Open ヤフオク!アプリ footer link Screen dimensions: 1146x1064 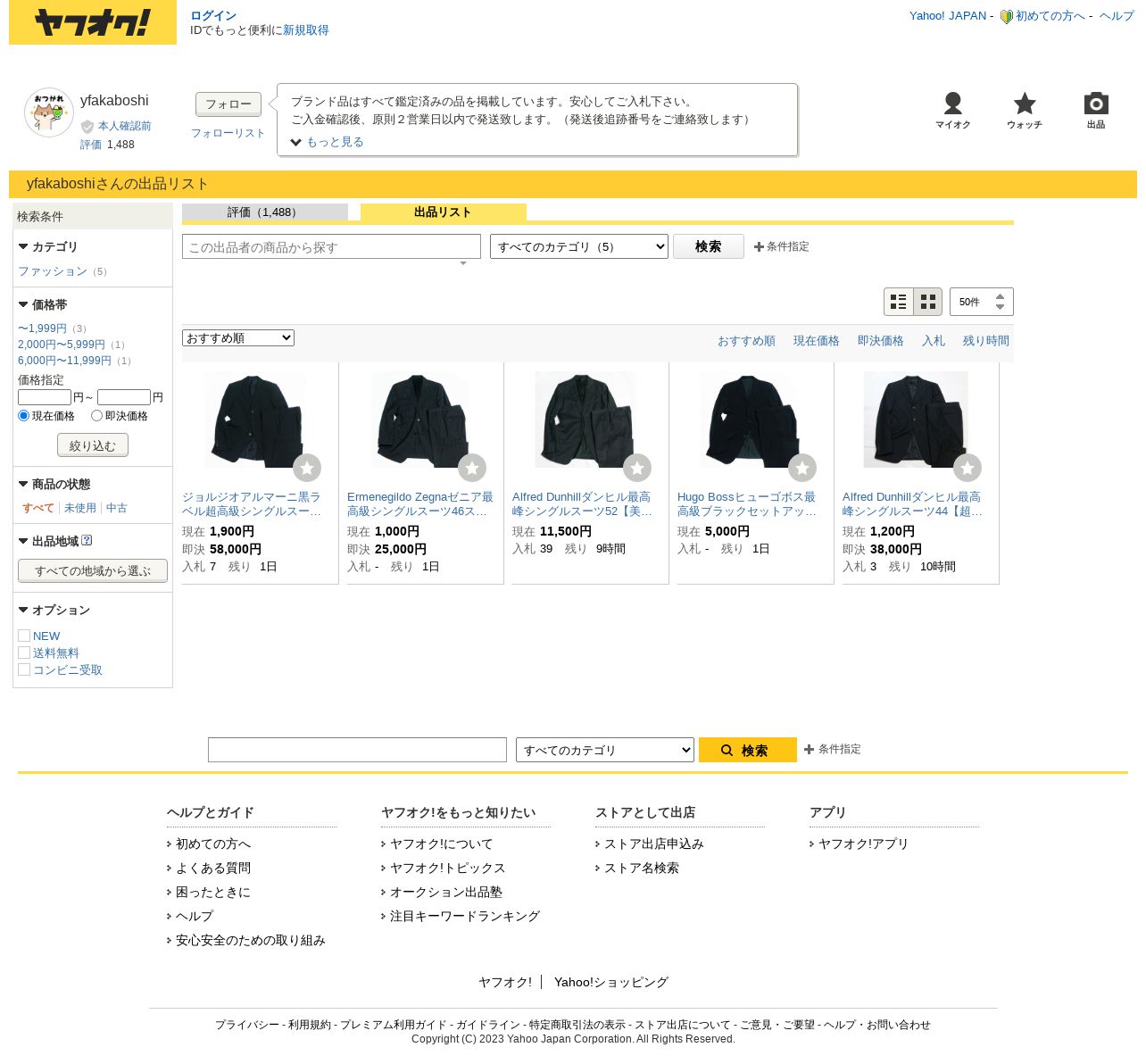tap(863, 844)
